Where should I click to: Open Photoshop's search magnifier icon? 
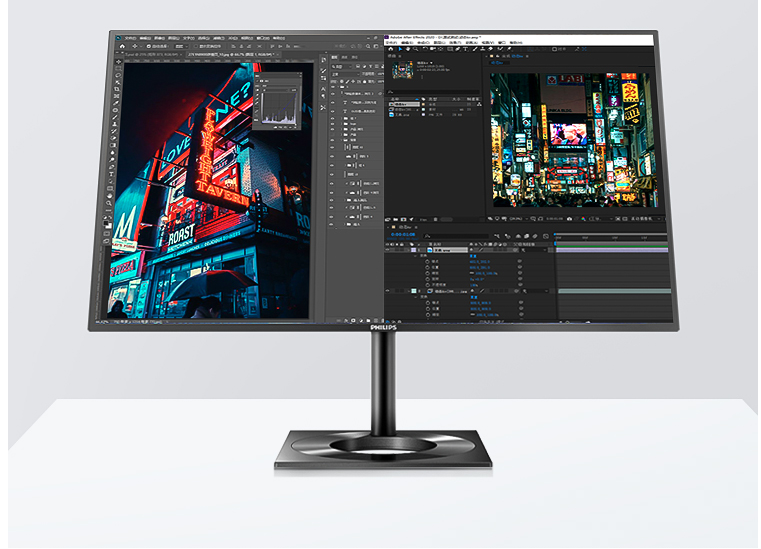[x=368, y=47]
